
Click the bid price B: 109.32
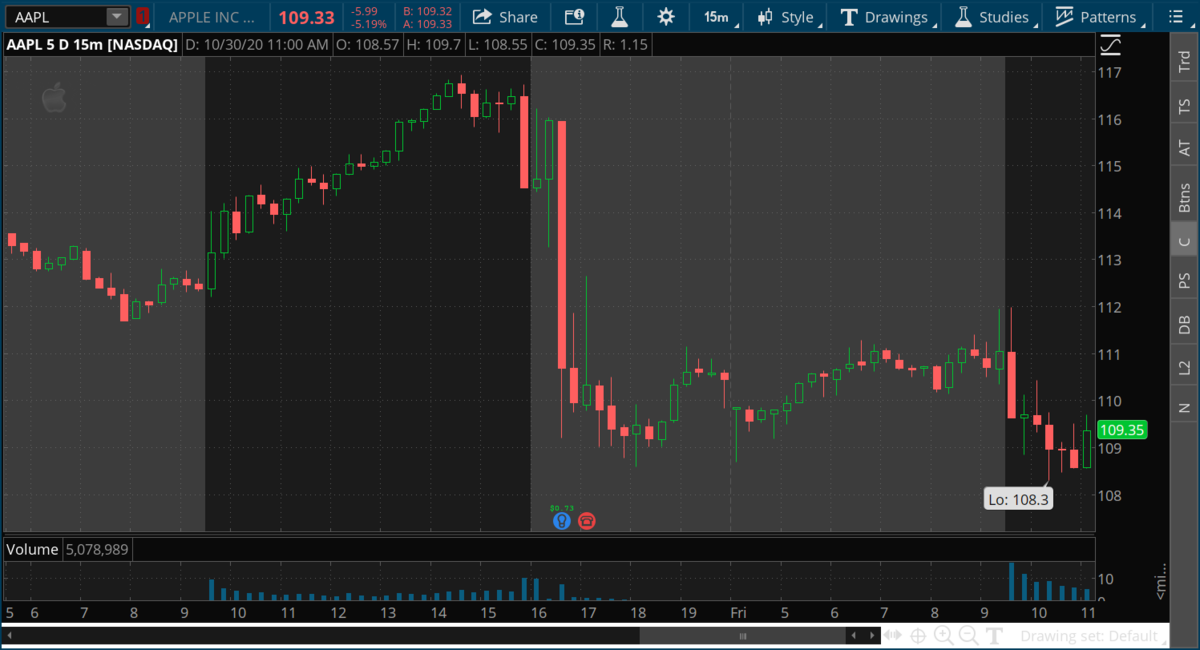coord(427,11)
